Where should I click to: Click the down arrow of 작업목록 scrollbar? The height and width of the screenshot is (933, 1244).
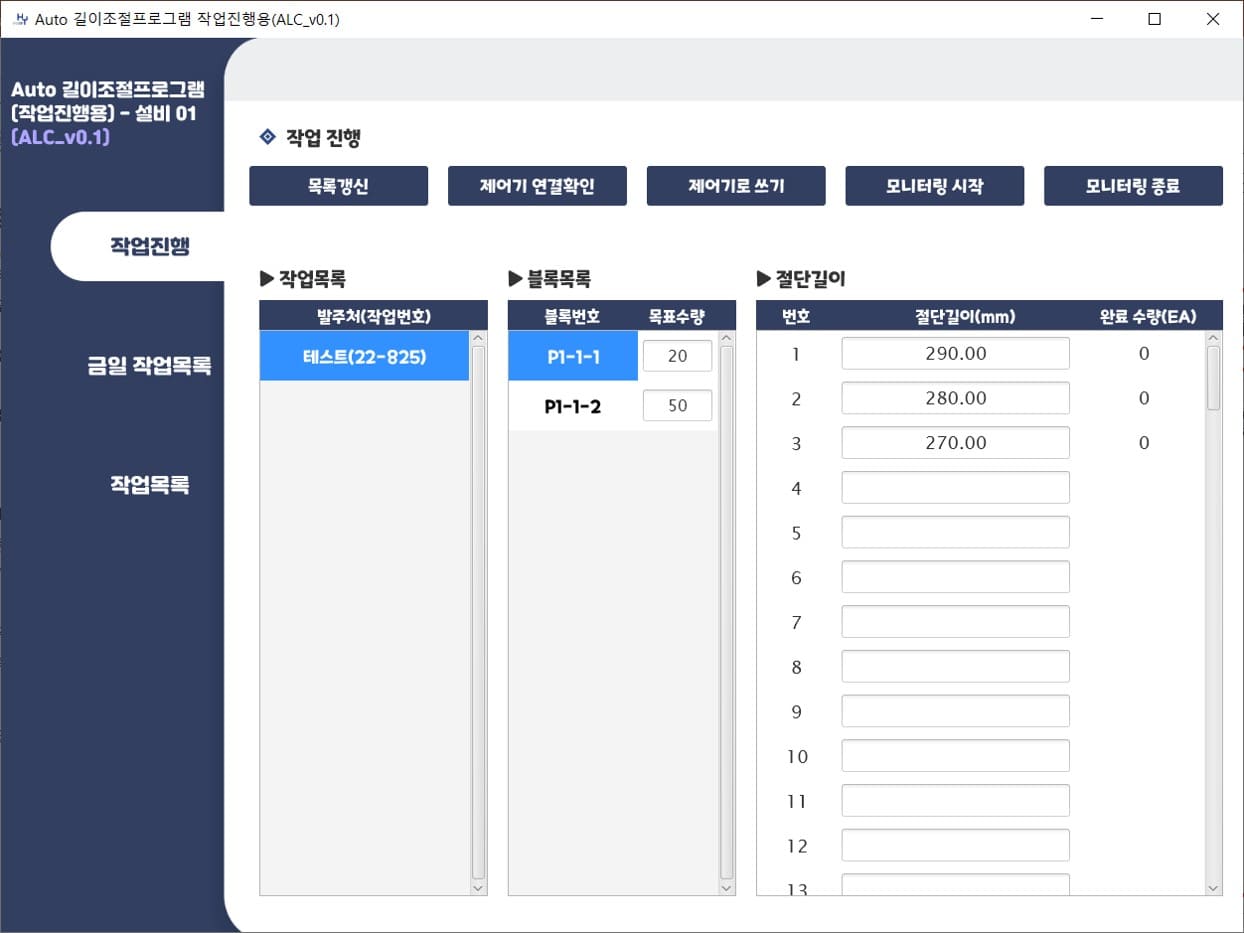477,887
